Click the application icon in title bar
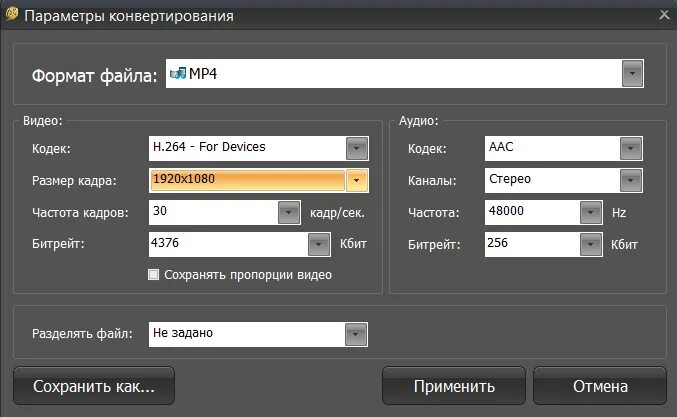Viewport: 677px width, 417px height. coord(12,14)
